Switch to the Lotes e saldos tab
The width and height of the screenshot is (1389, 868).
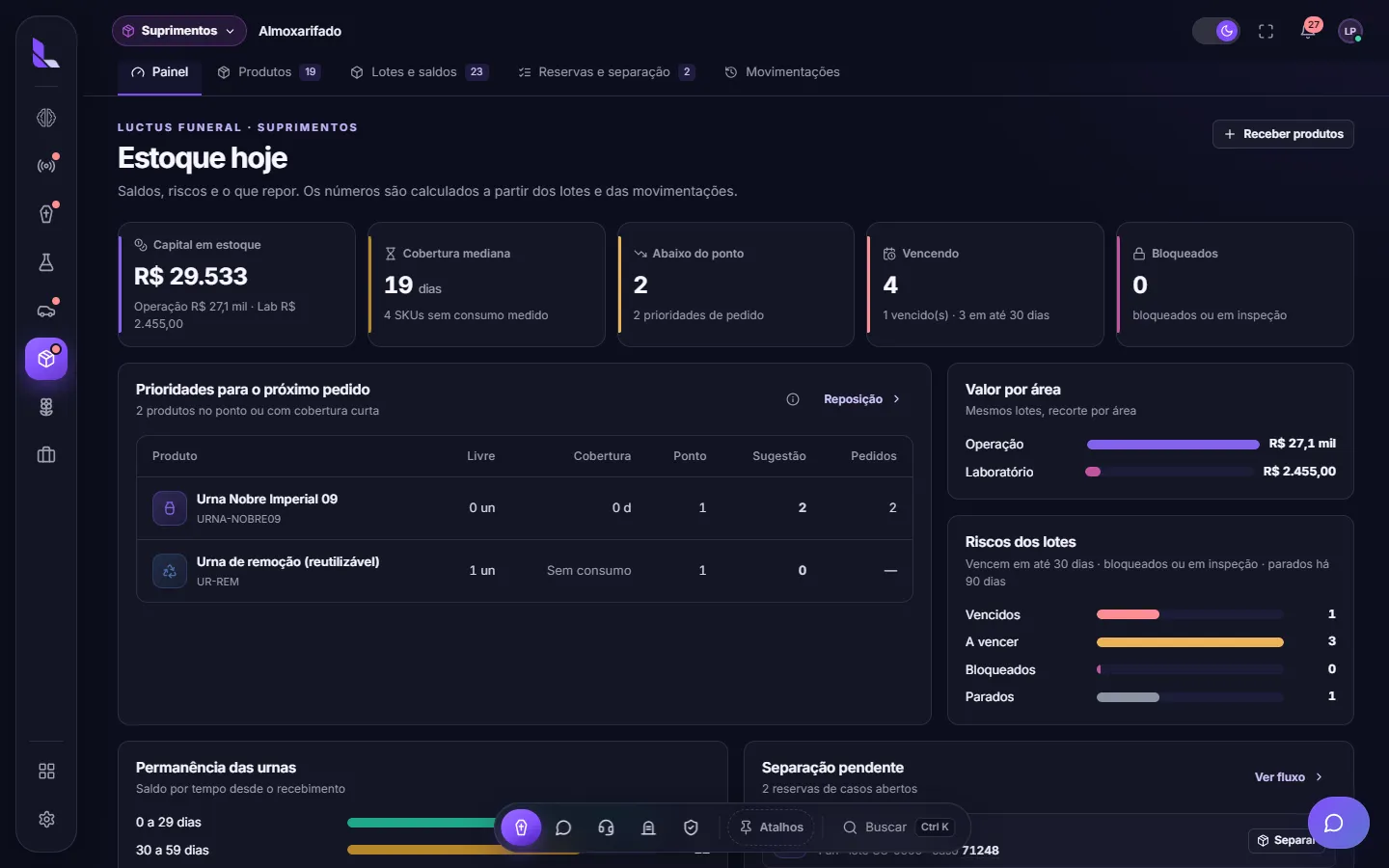tap(420, 72)
